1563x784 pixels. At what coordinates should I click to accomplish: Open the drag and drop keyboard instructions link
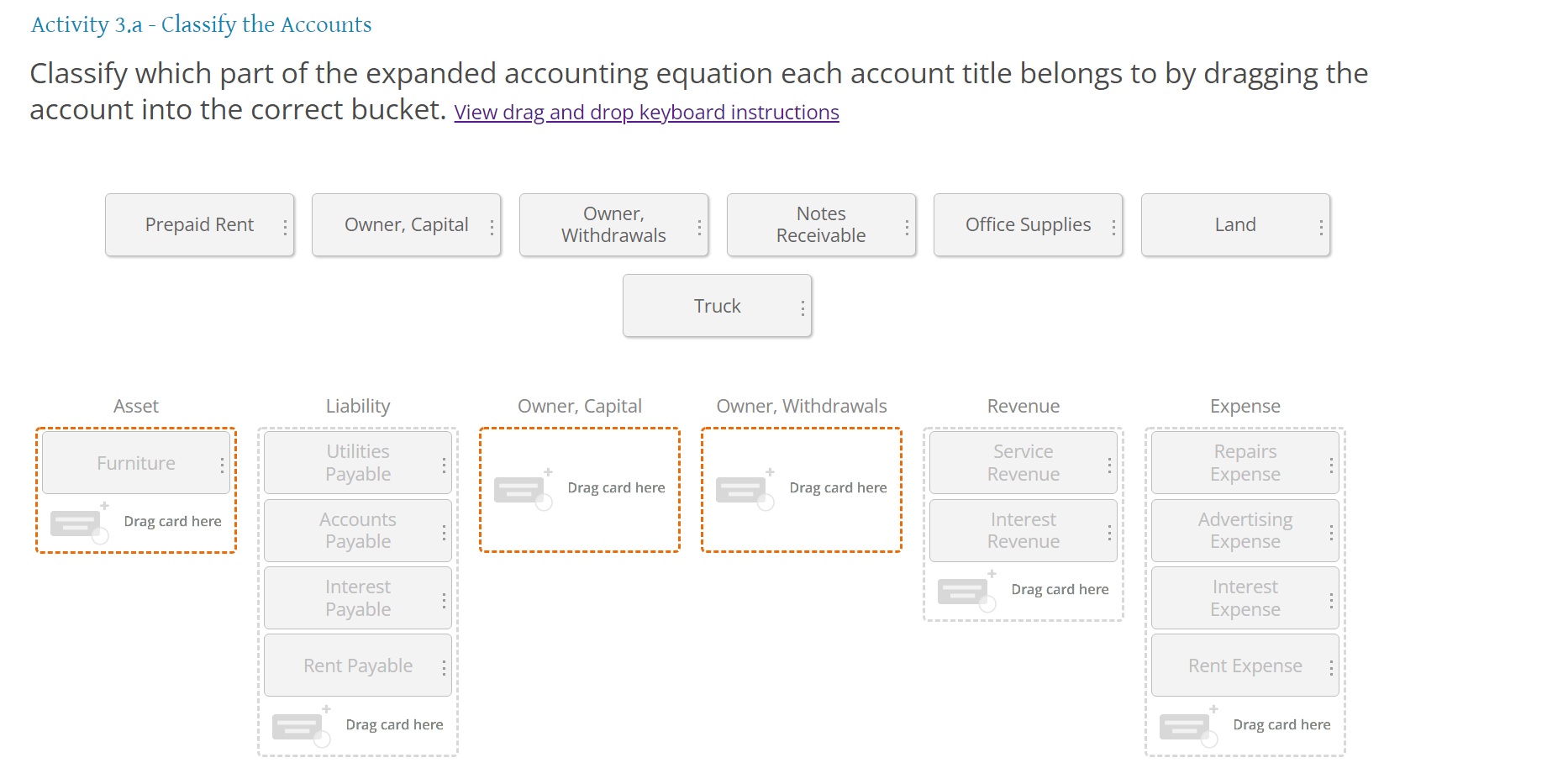click(646, 113)
